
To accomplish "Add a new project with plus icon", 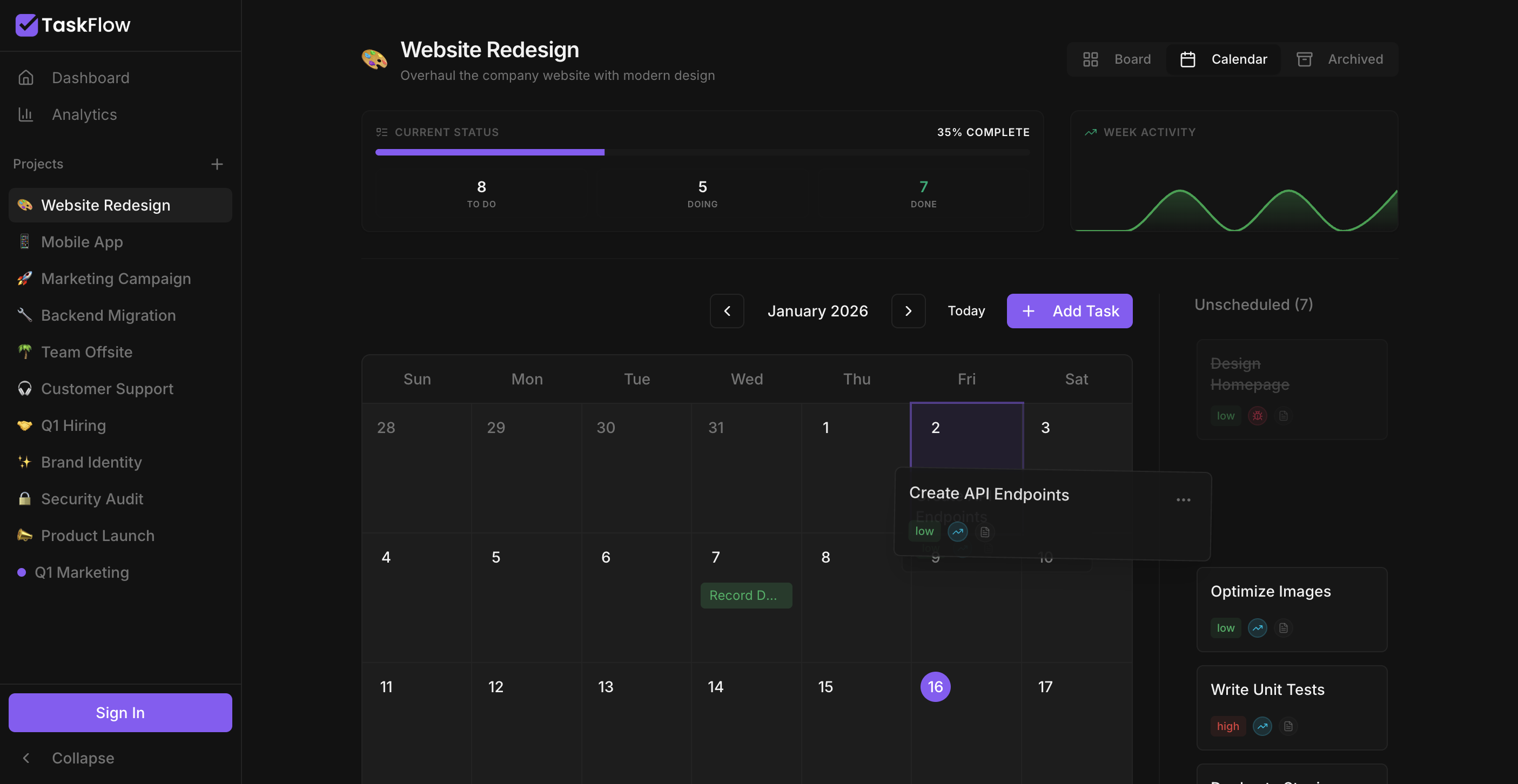I will point(217,164).
